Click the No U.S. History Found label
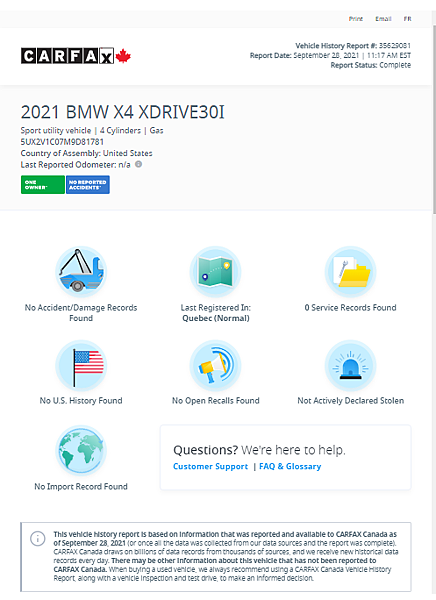The width and height of the screenshot is (436, 600). click(x=81, y=401)
